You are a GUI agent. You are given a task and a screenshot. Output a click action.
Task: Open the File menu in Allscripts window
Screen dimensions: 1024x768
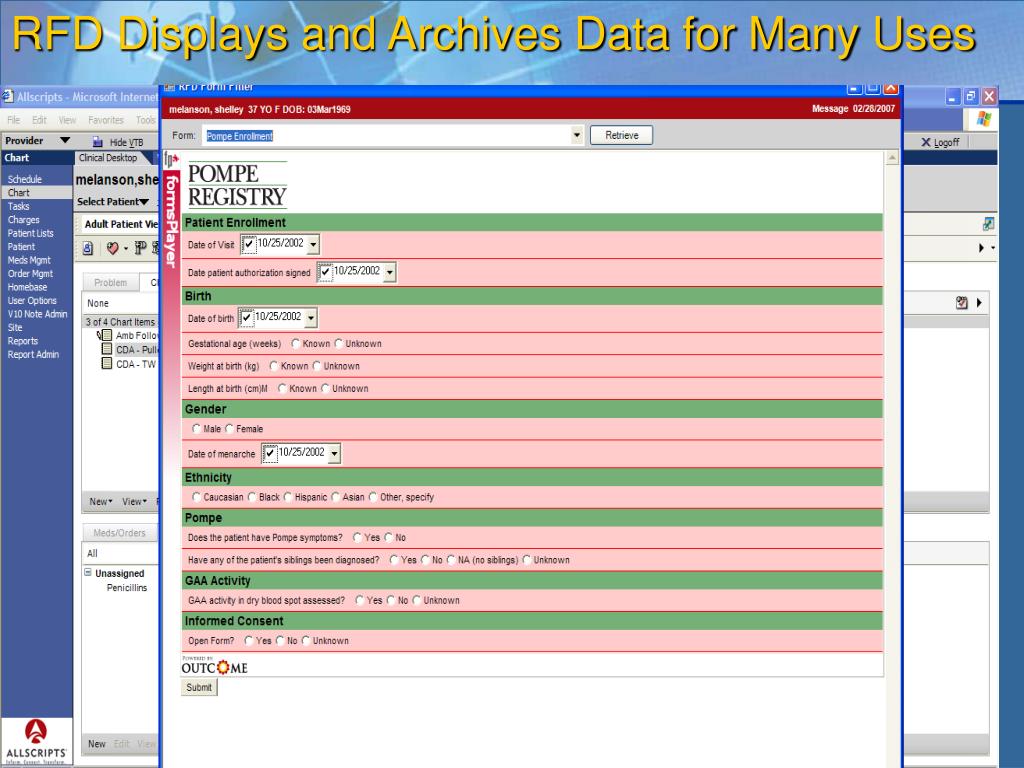pyautogui.click(x=14, y=120)
